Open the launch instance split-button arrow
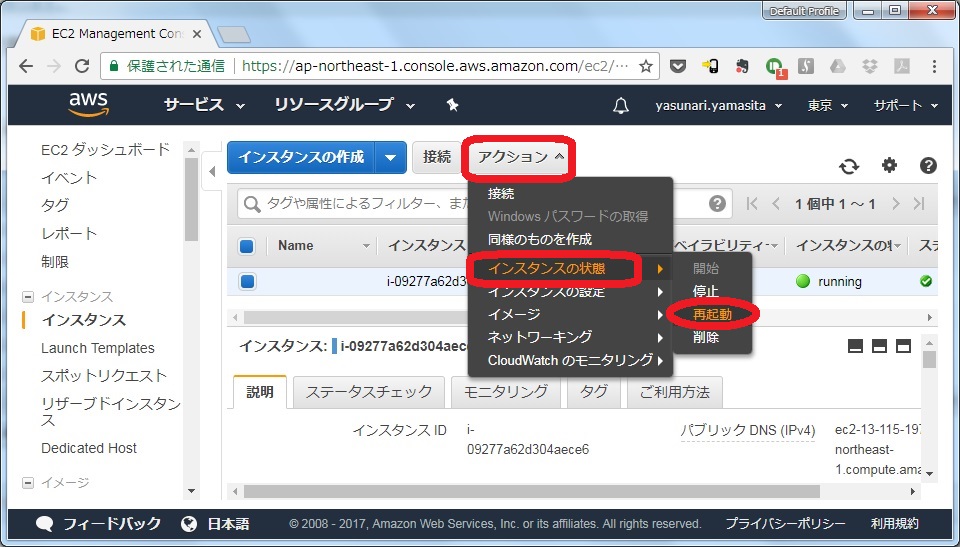This screenshot has height=547, width=960. point(391,157)
